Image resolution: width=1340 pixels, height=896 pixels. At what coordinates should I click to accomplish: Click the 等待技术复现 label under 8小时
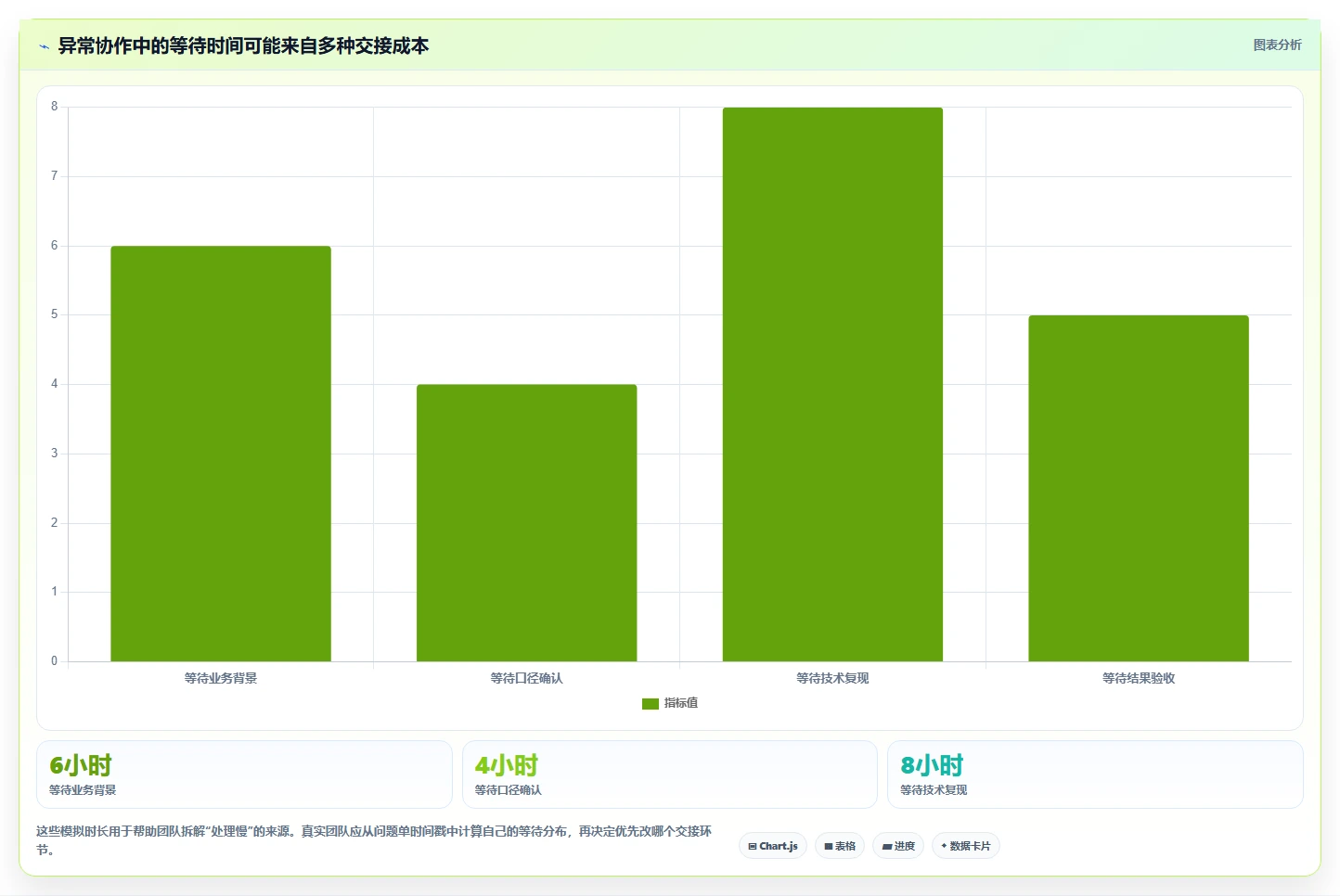(934, 790)
